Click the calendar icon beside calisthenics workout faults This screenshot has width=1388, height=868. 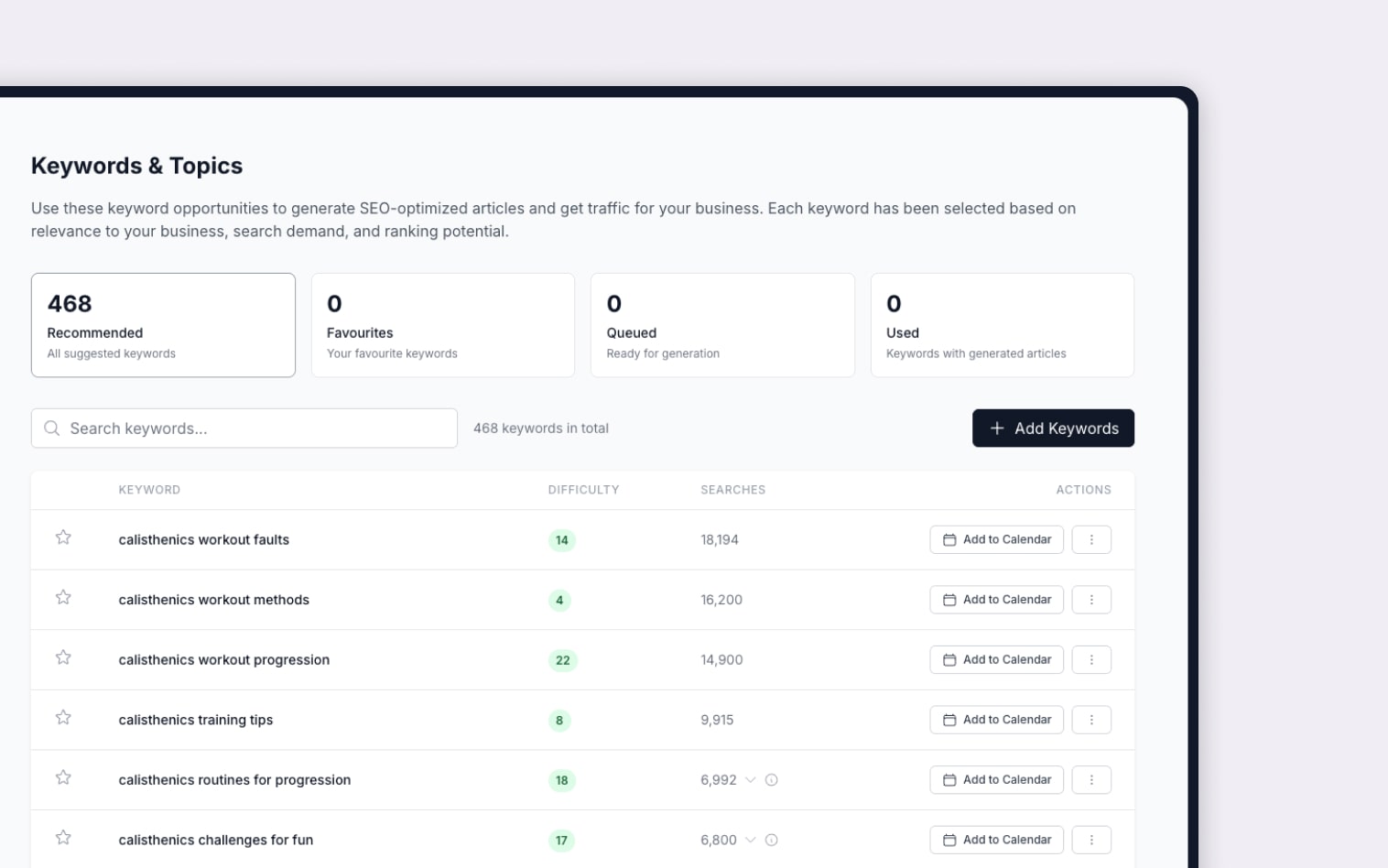point(949,539)
